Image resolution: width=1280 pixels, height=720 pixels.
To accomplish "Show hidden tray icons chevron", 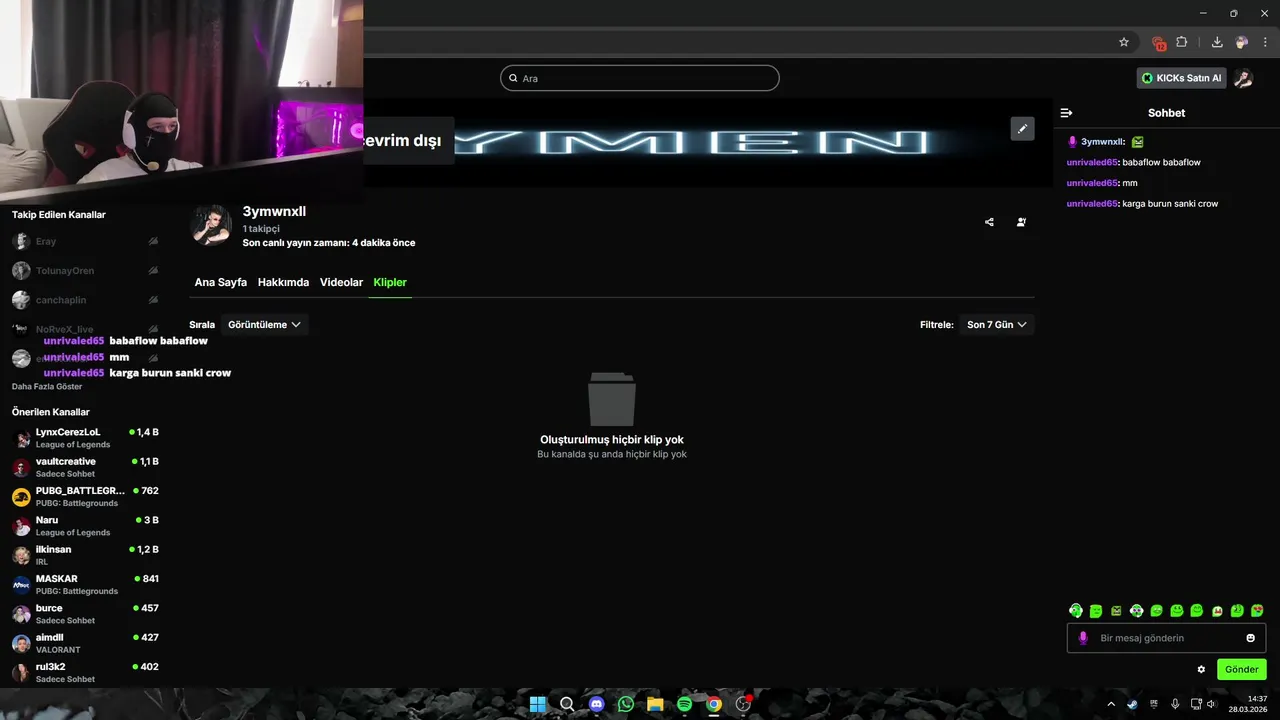I will click(1110, 704).
